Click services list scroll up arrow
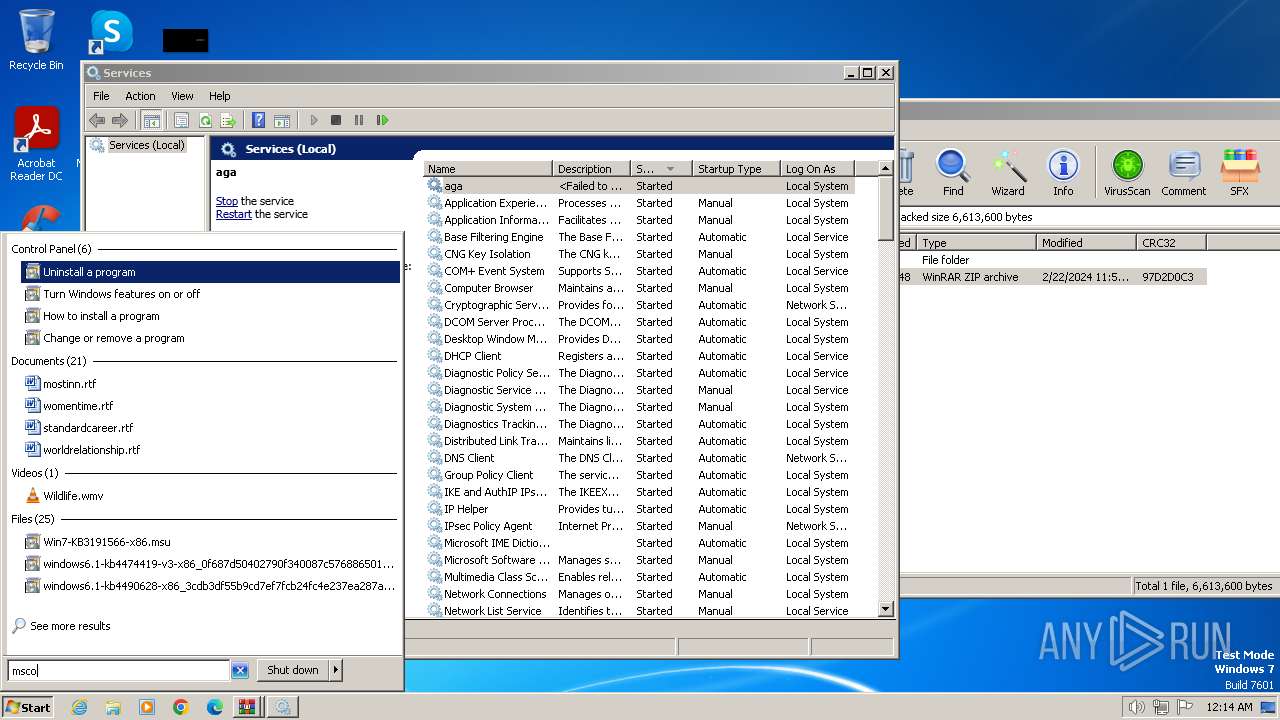 pyautogui.click(x=885, y=169)
